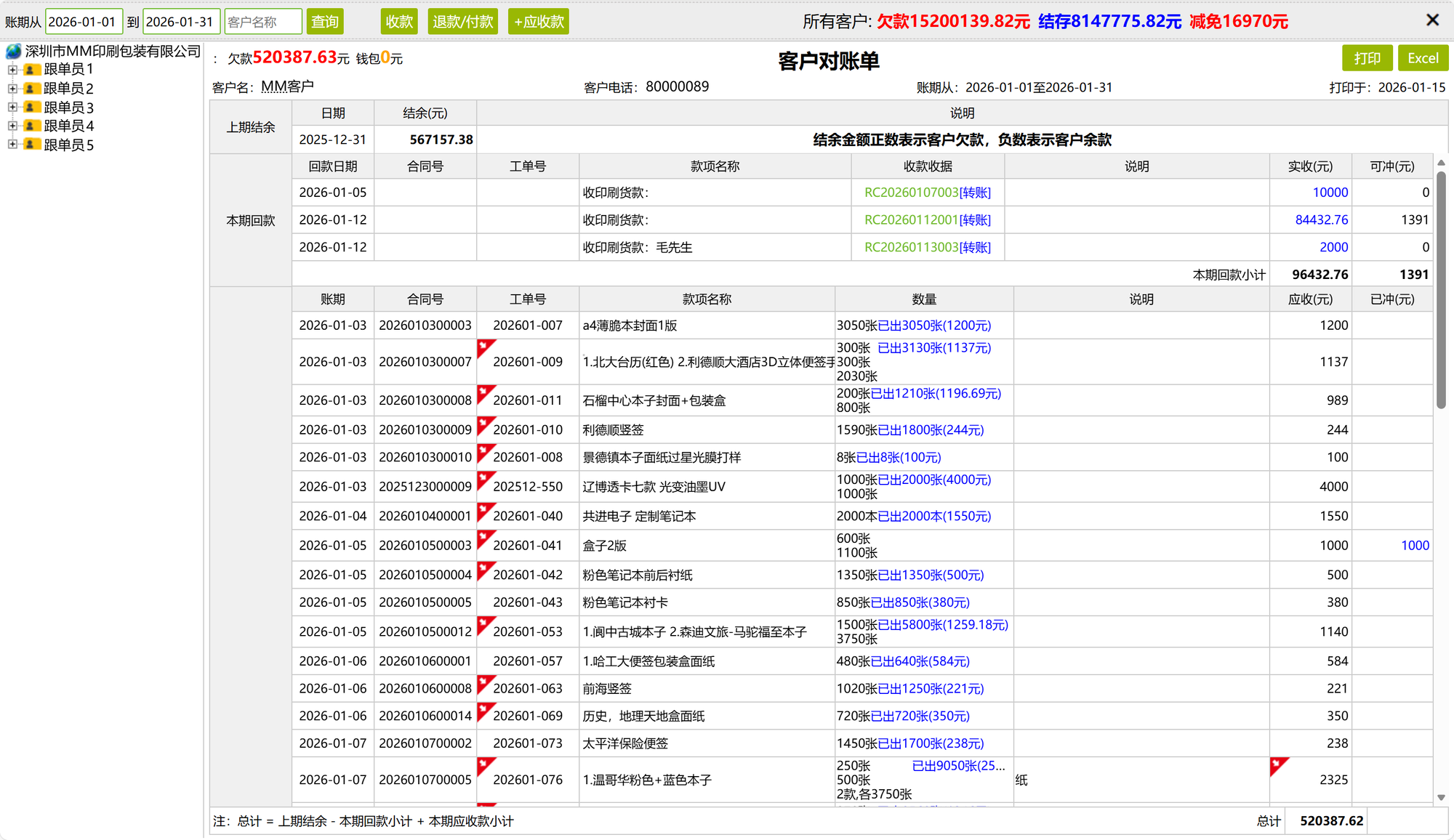Click the 退款/付款 refund button
Image resolution: width=1454 pixels, height=840 pixels.
pos(462,22)
